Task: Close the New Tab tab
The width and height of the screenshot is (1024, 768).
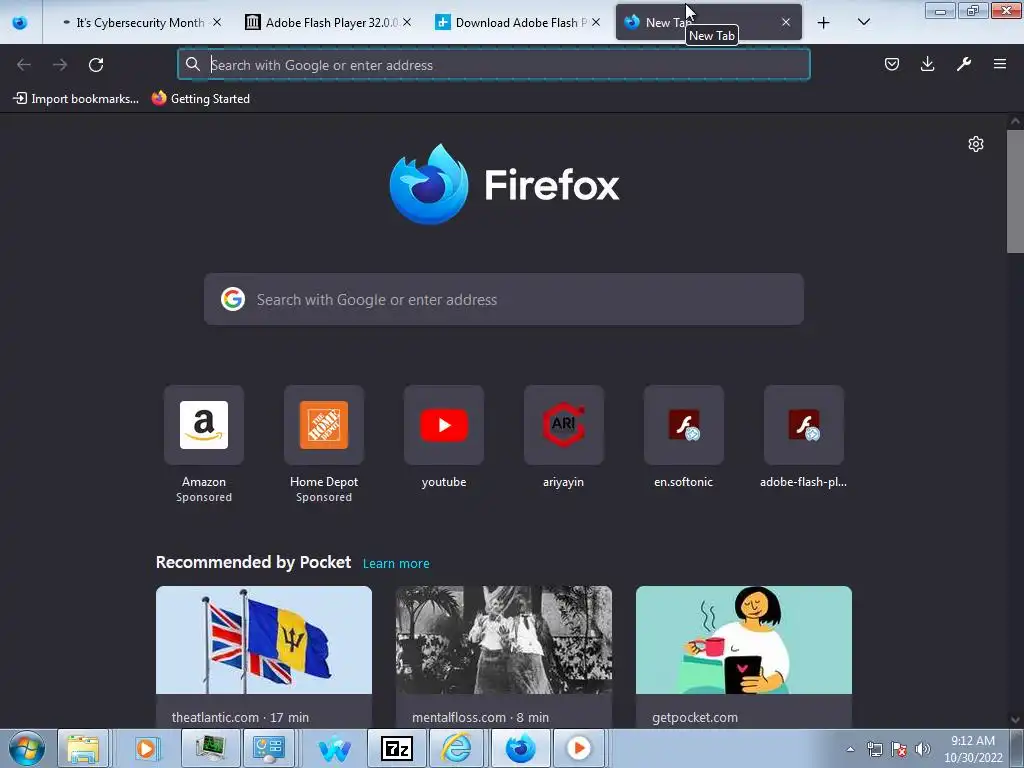Action: coord(786,23)
